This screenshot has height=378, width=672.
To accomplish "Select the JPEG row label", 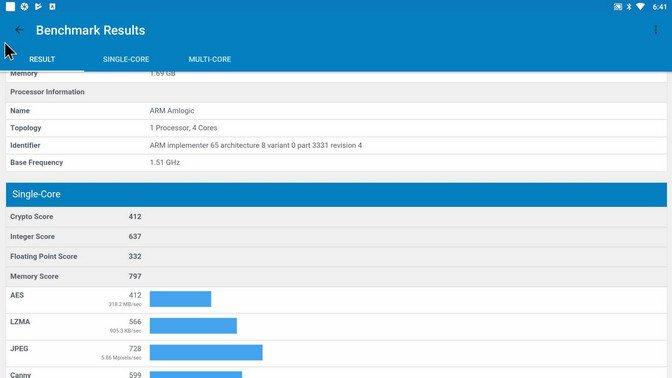I will pos(19,349).
